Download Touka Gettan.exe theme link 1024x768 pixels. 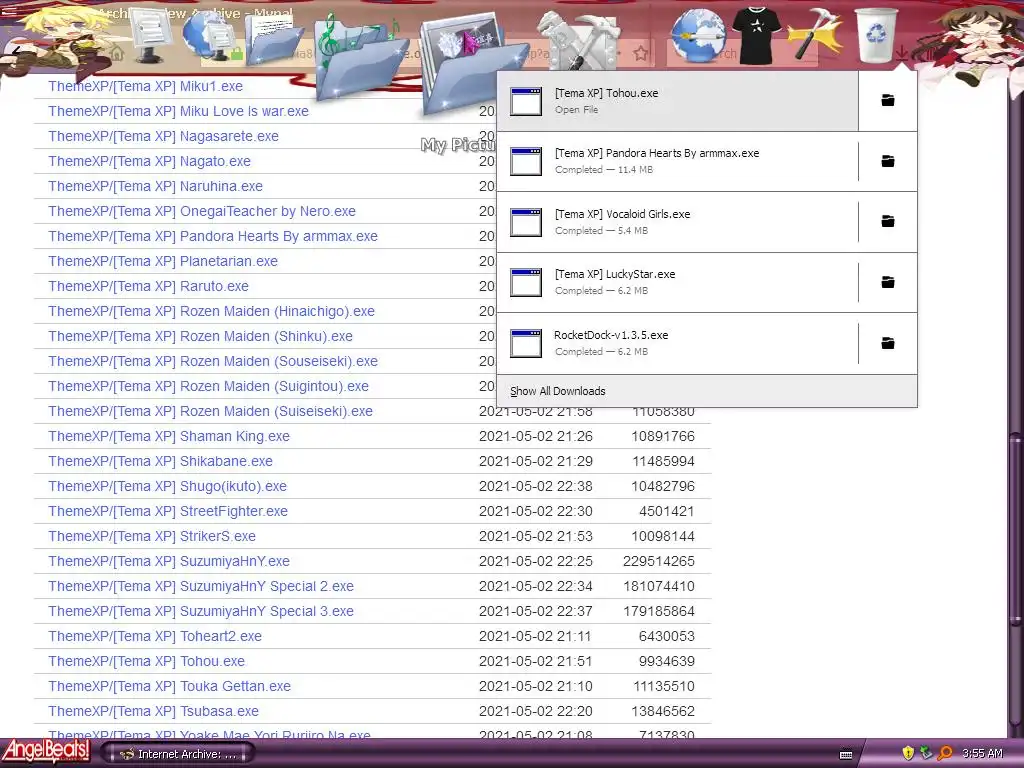170,686
